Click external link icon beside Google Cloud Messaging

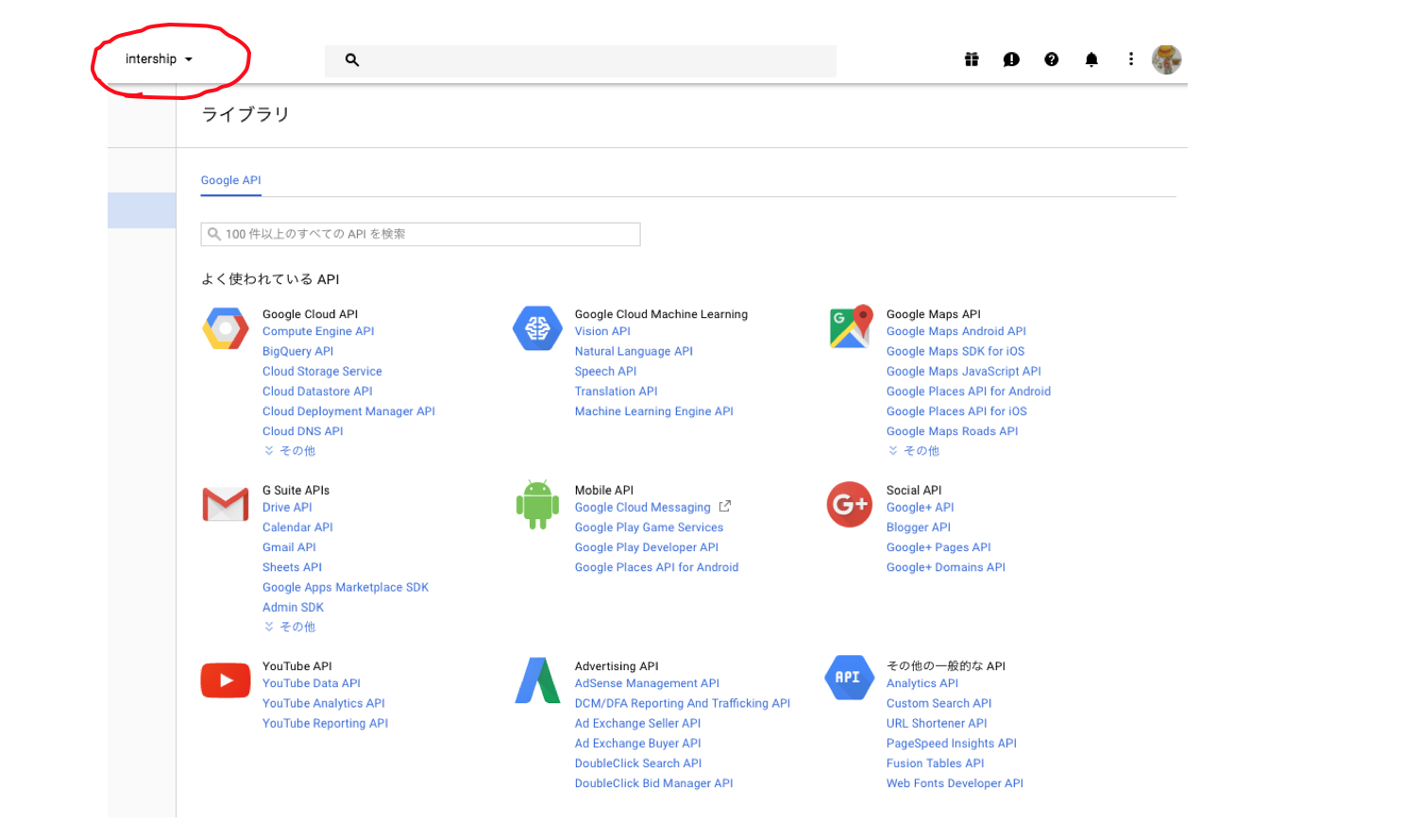[x=725, y=507]
